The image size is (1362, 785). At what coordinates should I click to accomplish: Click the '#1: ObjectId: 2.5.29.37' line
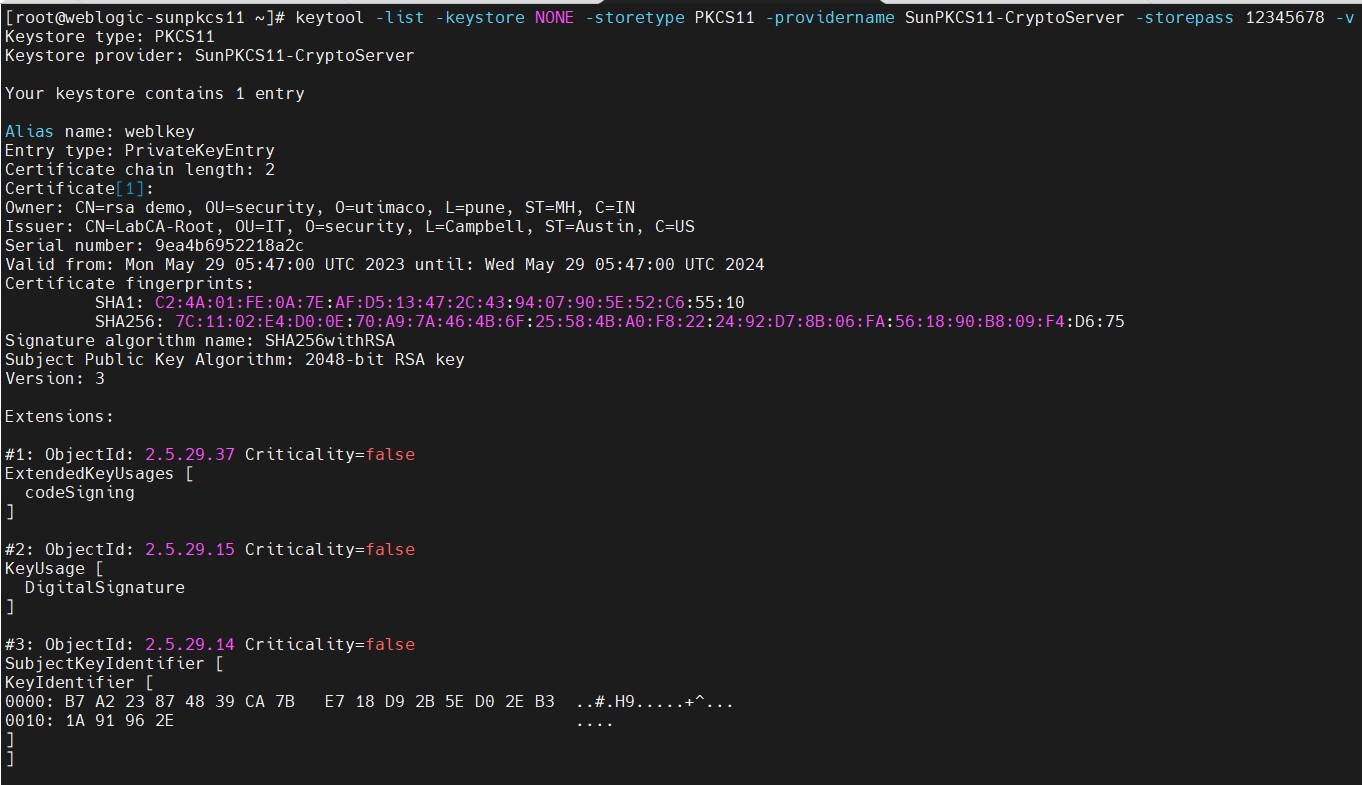(x=210, y=454)
